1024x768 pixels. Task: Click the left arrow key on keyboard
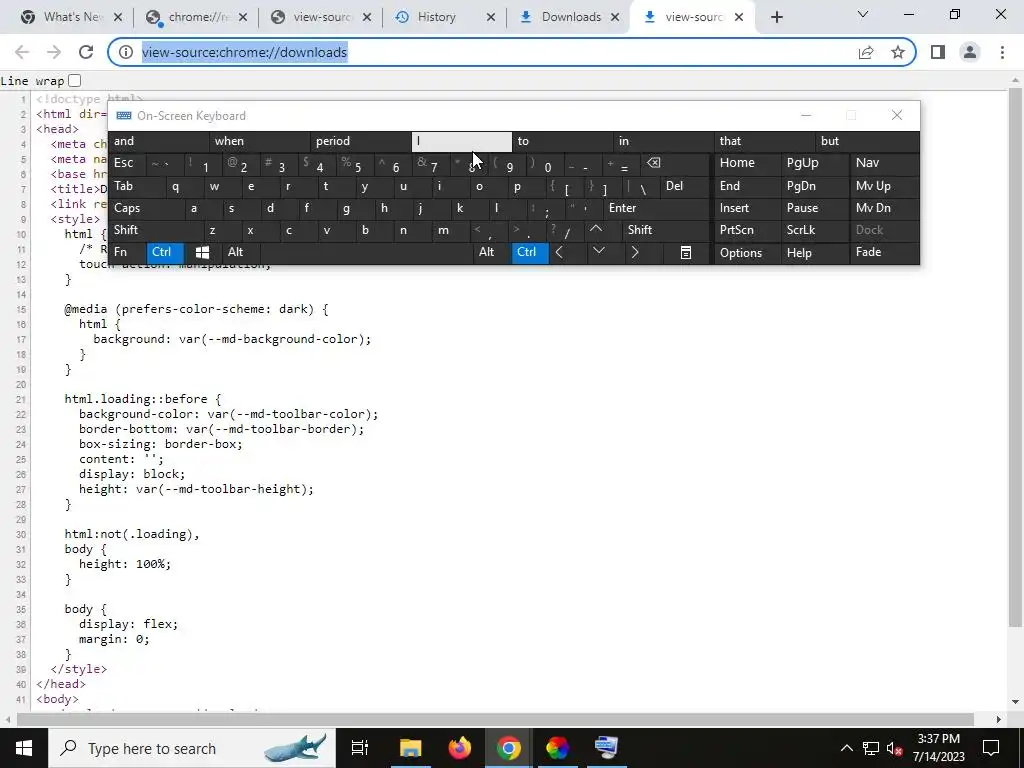tap(559, 252)
